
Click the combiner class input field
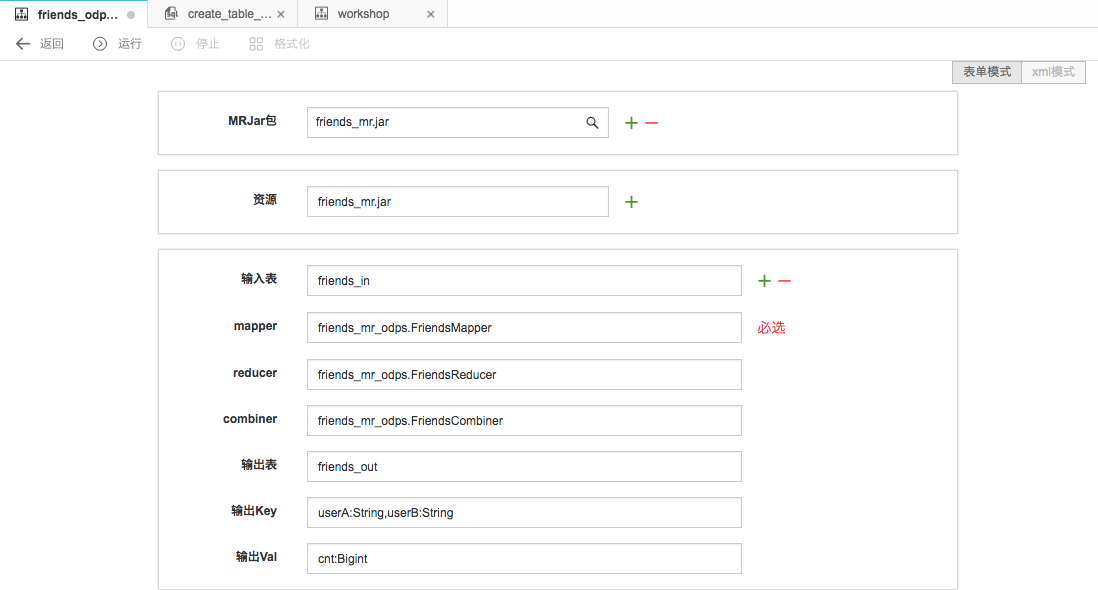pyautogui.click(x=524, y=420)
